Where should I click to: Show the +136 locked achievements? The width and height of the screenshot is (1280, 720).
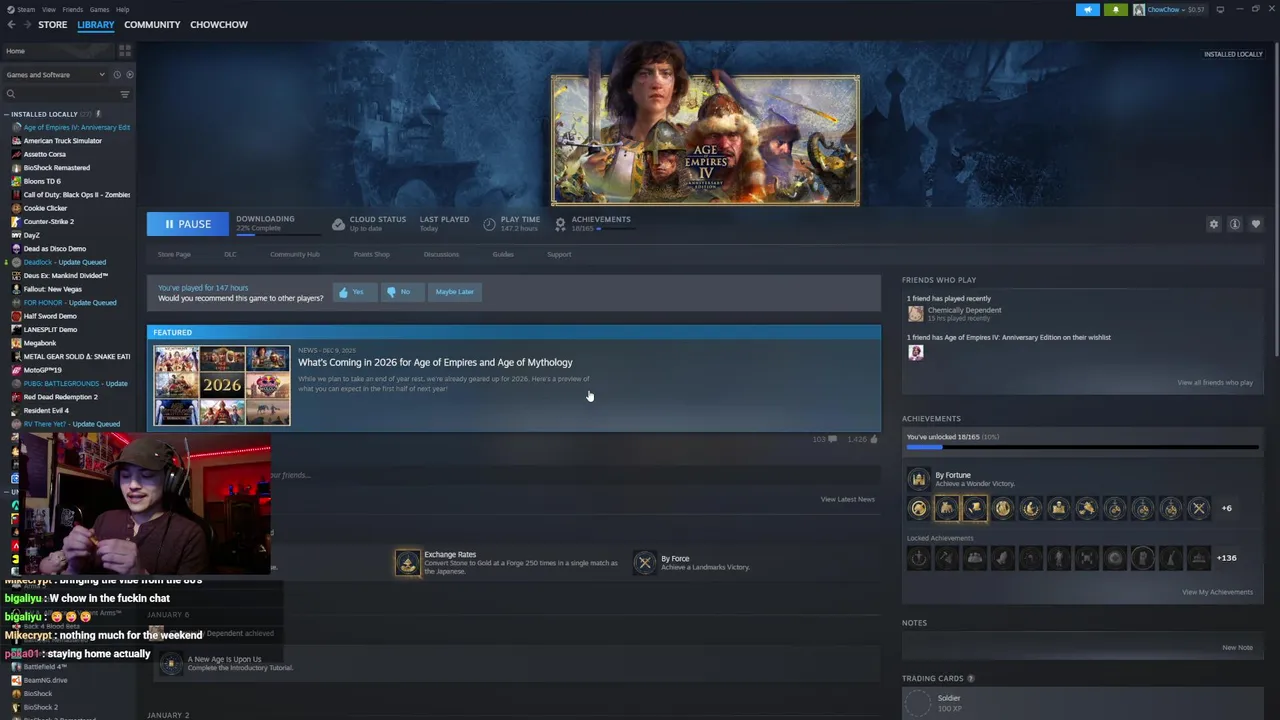point(1226,558)
